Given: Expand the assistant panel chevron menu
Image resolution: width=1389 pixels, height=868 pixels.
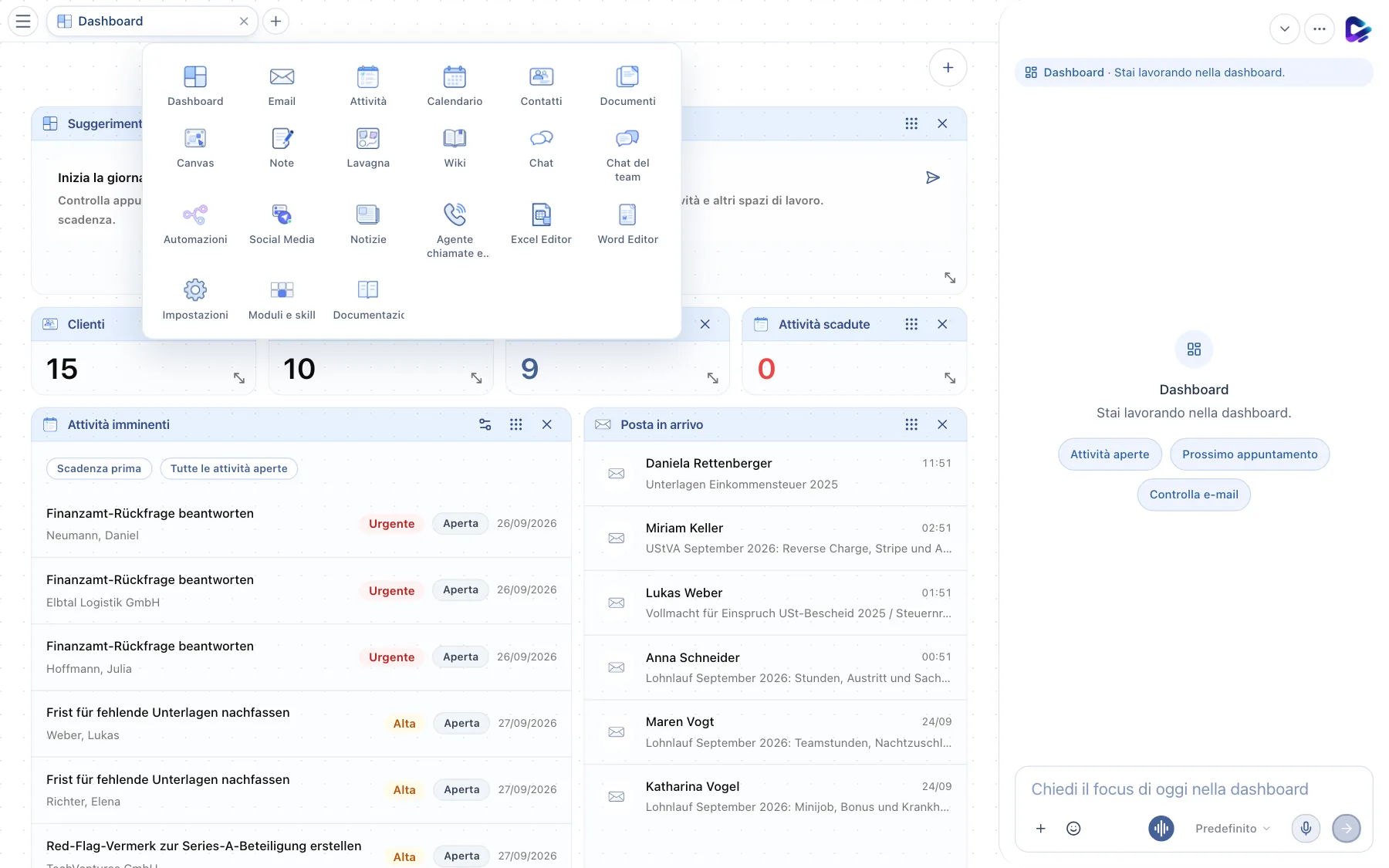Looking at the screenshot, I should click(1284, 29).
